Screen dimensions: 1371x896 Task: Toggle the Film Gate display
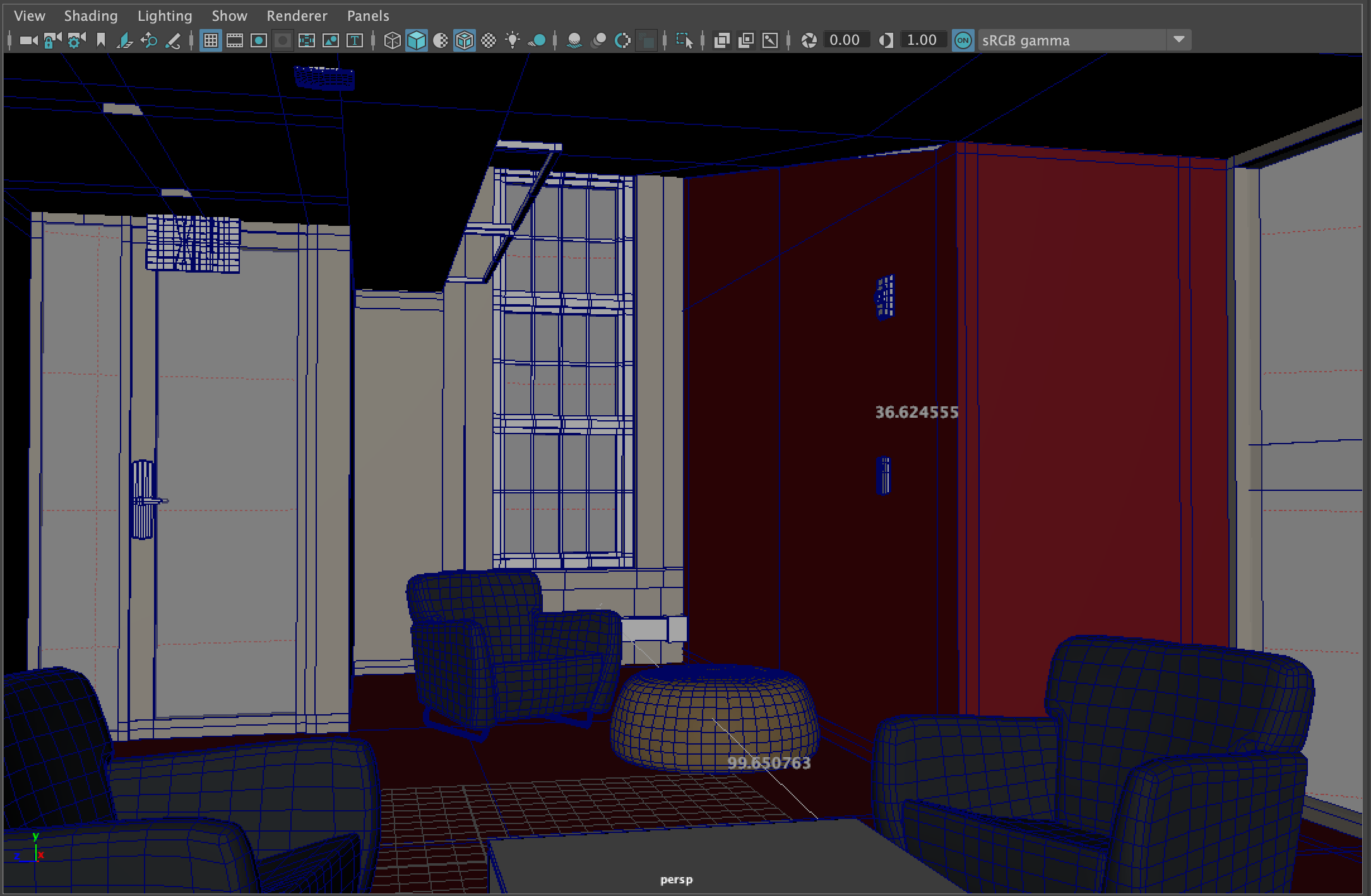235,40
